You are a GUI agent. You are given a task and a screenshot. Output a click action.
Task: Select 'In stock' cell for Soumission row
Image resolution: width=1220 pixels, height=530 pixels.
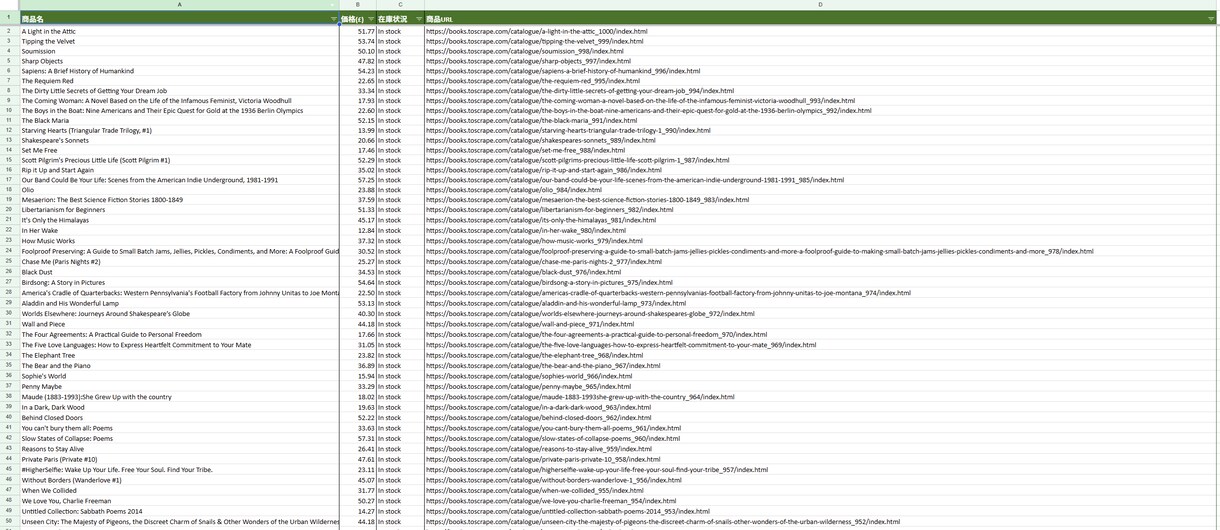click(400, 51)
